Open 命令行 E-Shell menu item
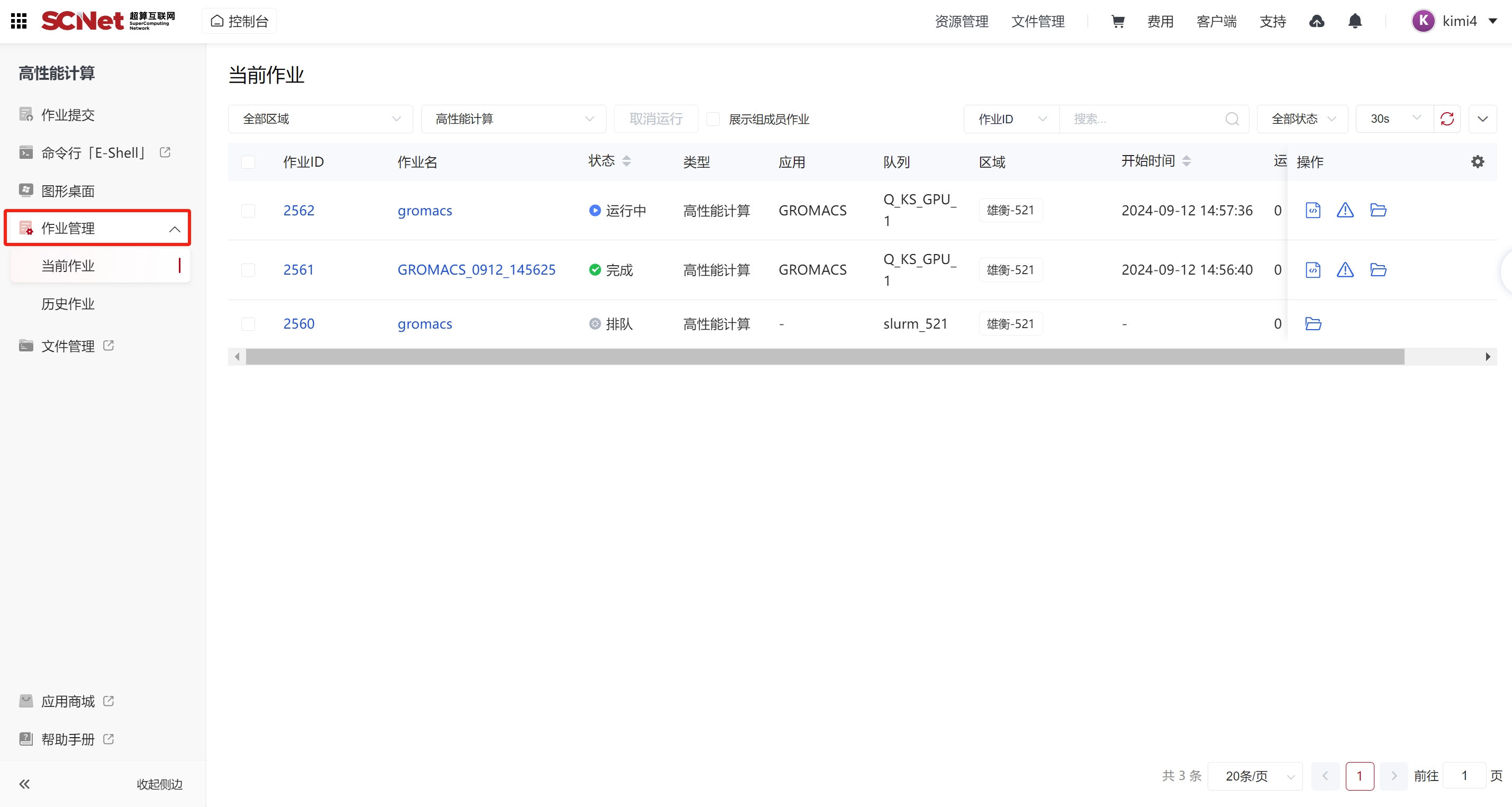 (x=93, y=152)
